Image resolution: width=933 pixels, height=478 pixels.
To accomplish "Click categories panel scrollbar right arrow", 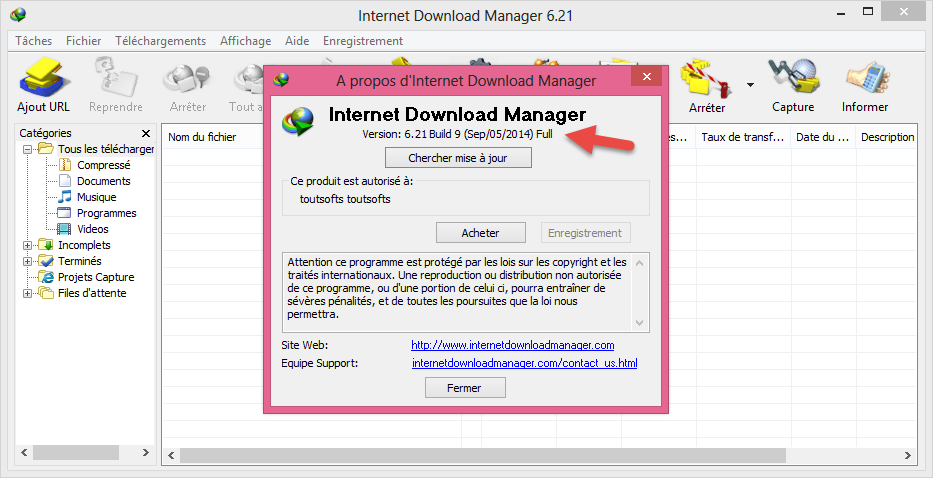I will click(x=146, y=453).
